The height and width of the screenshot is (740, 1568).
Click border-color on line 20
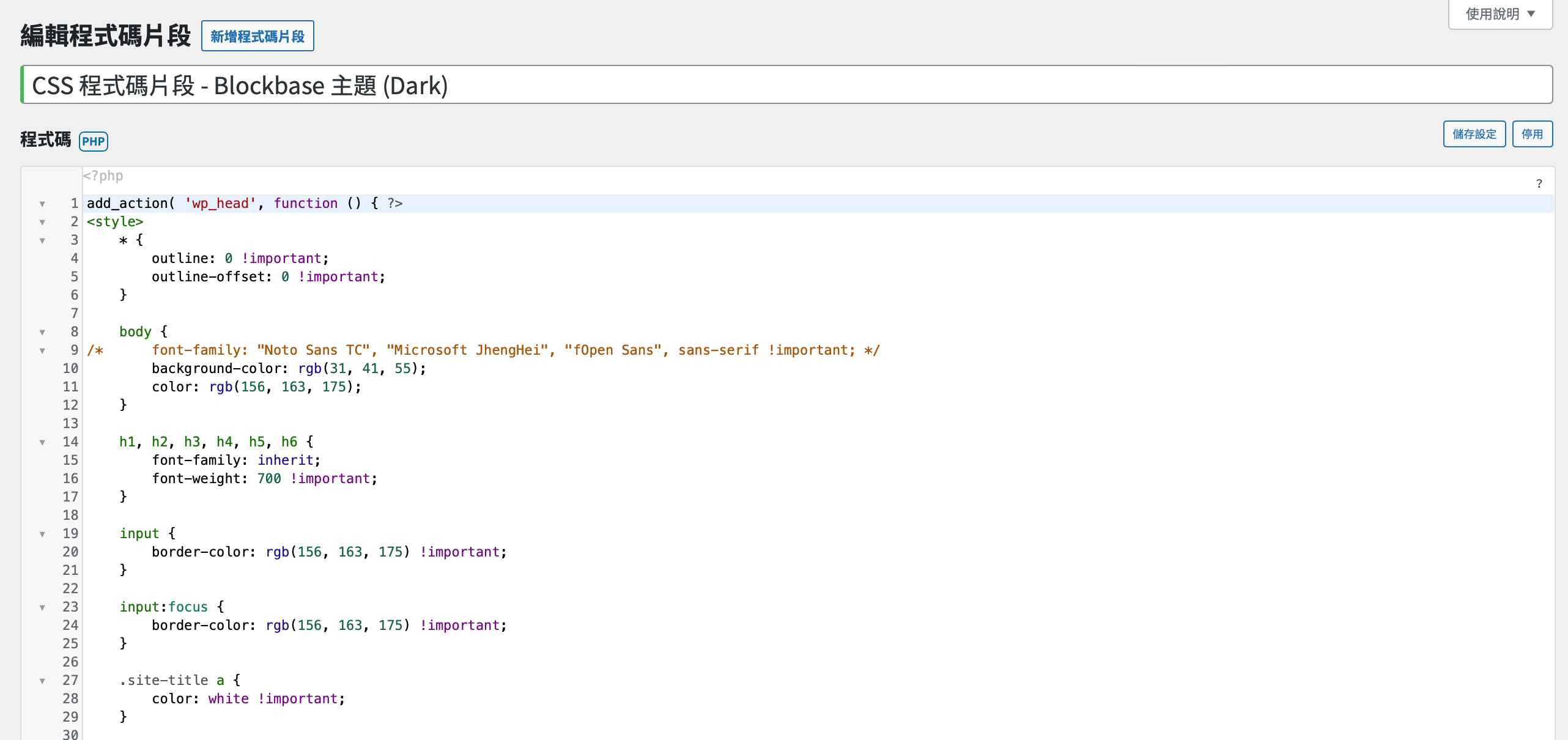tap(200, 552)
